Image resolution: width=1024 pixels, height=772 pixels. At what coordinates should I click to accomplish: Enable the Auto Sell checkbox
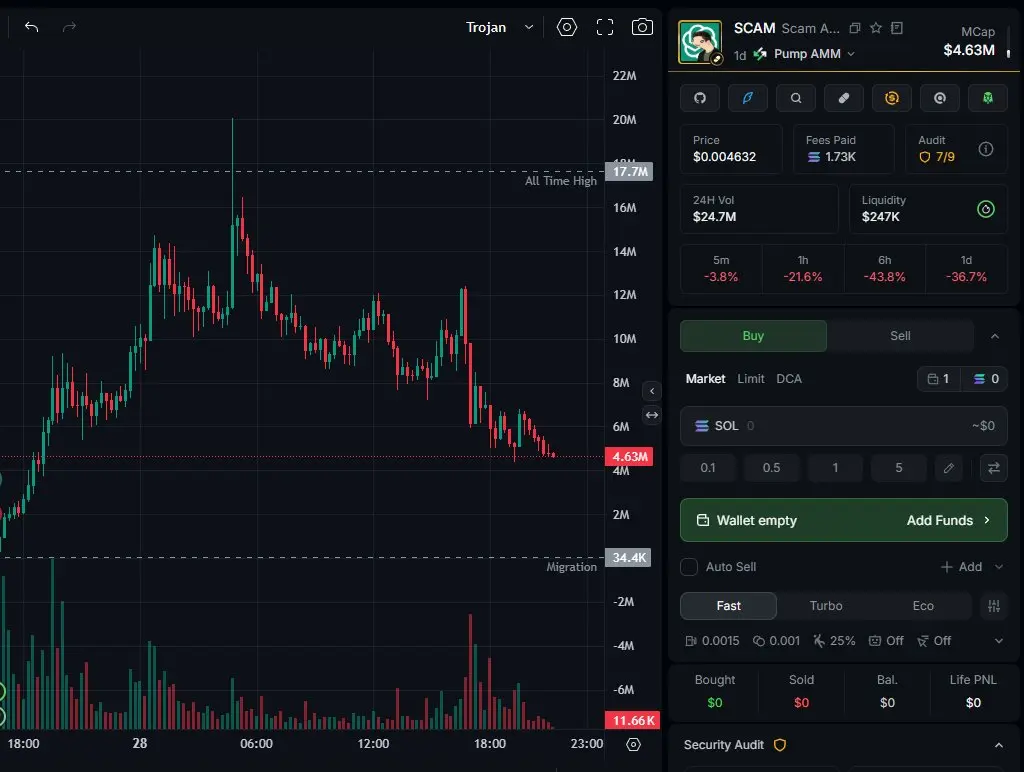pos(688,567)
